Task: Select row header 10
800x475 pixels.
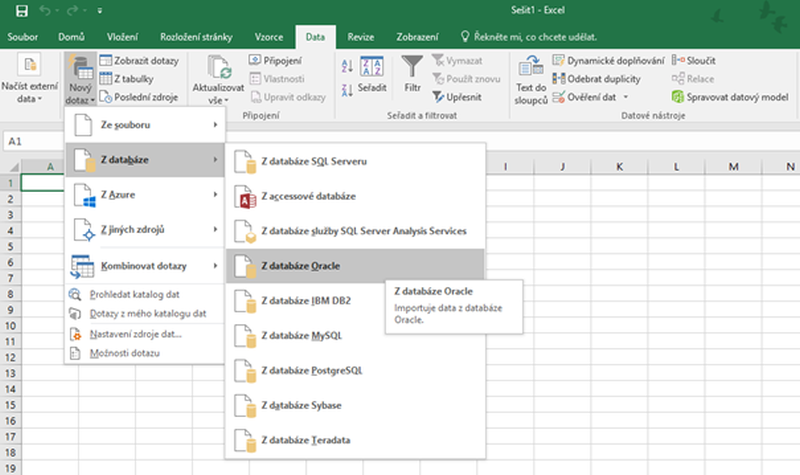Action: [x=10, y=326]
